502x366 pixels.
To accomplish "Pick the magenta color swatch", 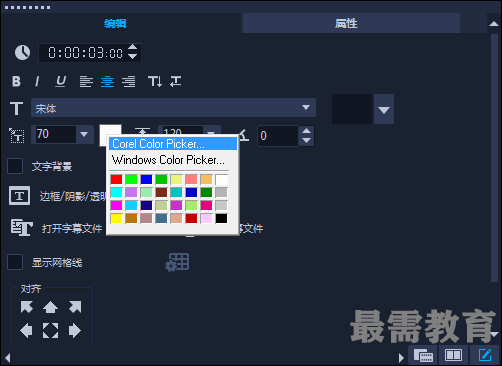I will tap(116, 205).
